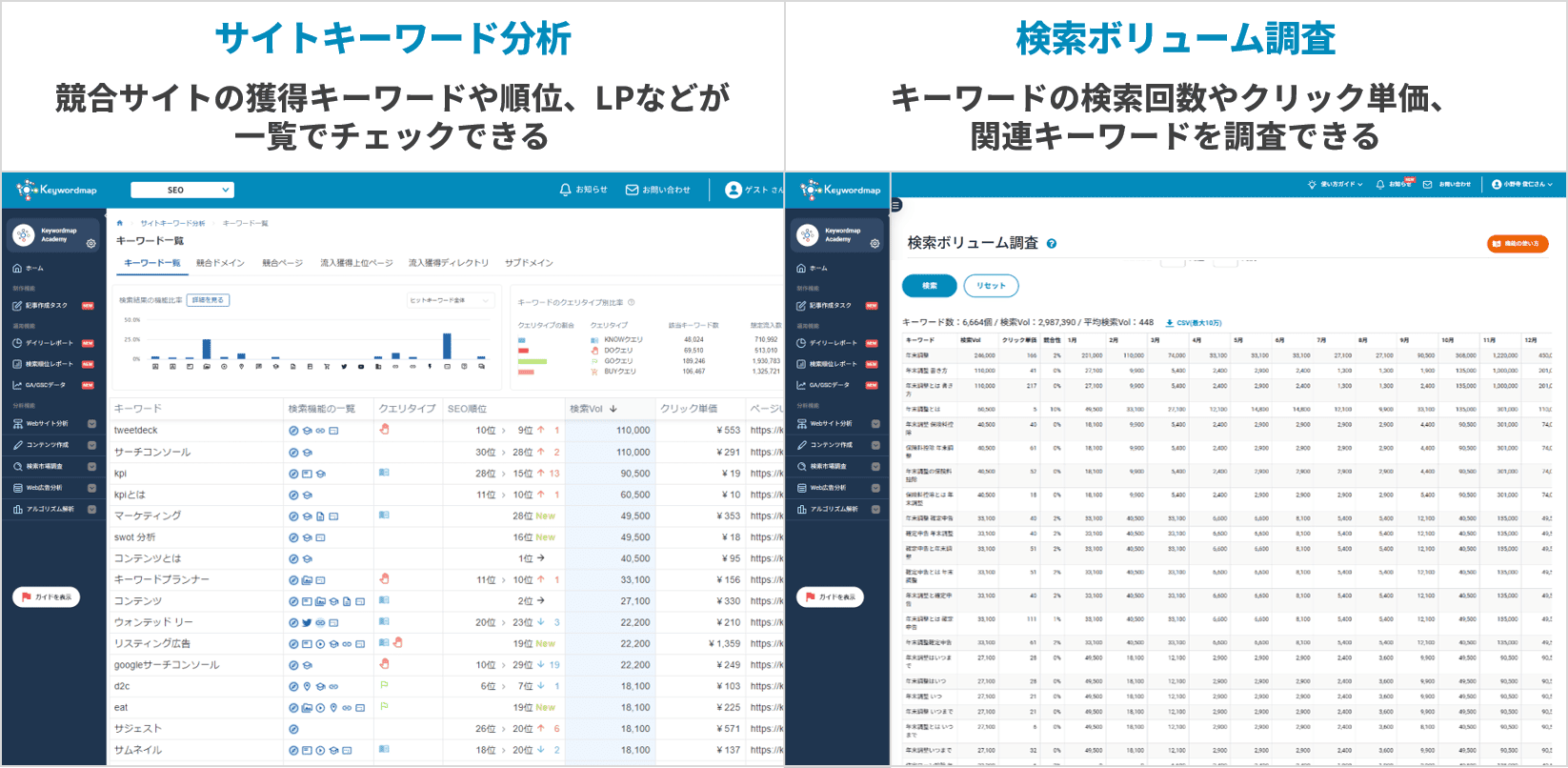Image resolution: width=1568 pixels, height=768 pixels.
Task: Click ガイドを表示 in the right screenshot
Action: 830,597
